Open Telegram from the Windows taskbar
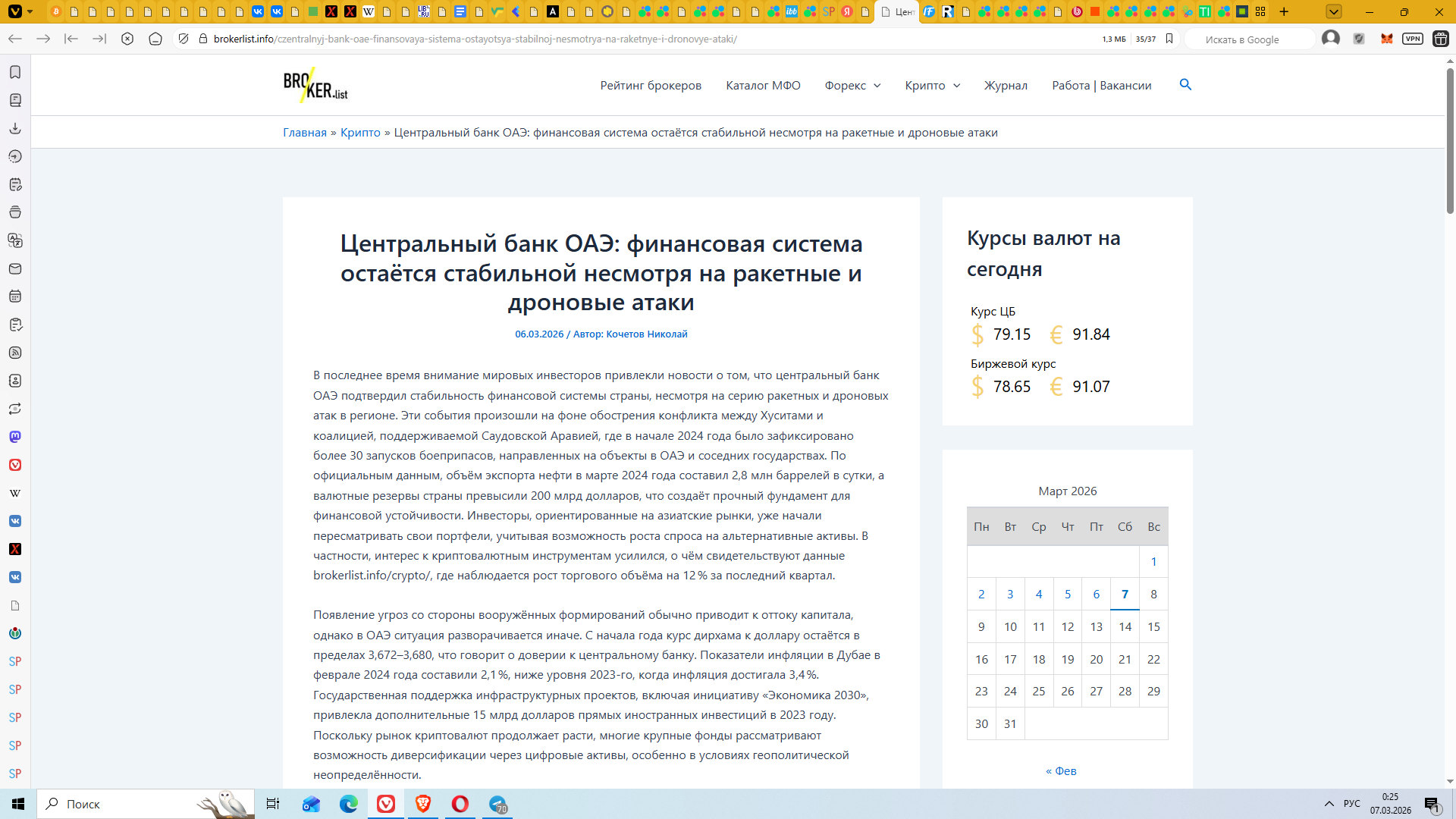 tap(497, 804)
